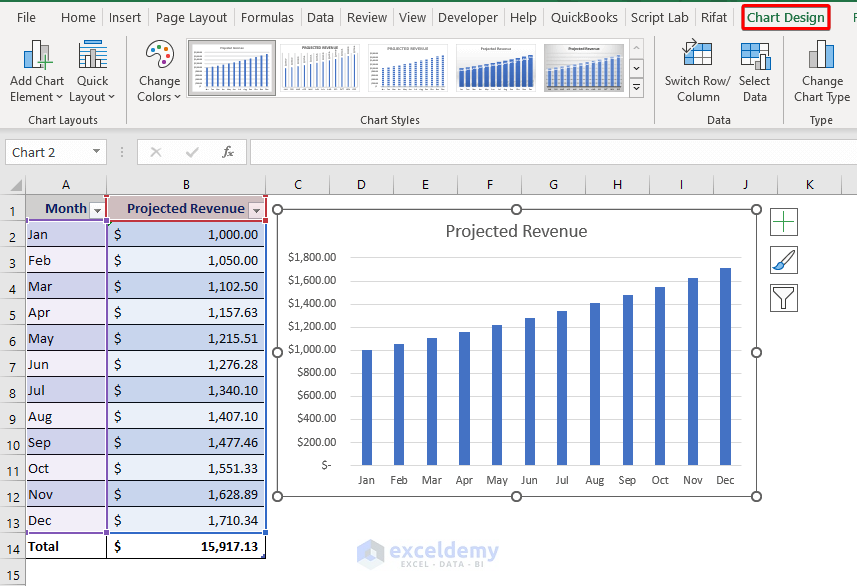Open Change Colors palette

pos(159,72)
